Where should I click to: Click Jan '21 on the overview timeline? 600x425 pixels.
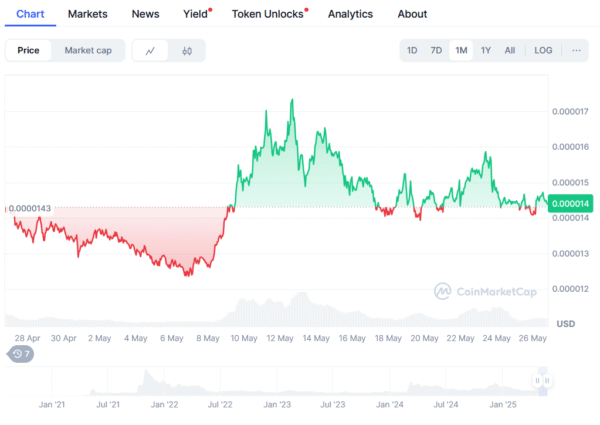coord(52,405)
